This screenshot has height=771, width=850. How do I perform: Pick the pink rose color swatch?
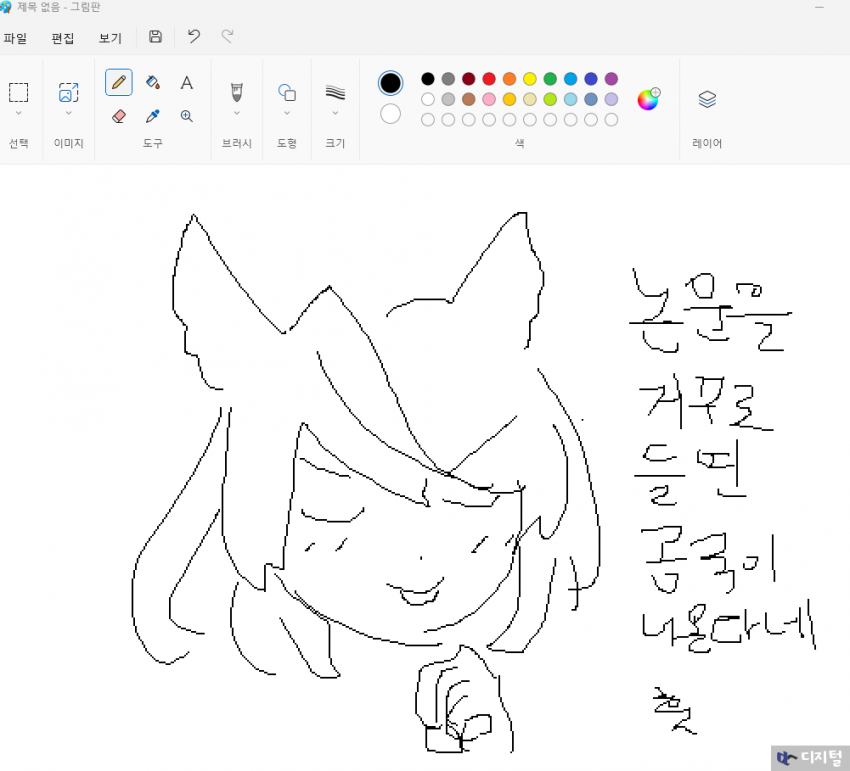point(489,99)
